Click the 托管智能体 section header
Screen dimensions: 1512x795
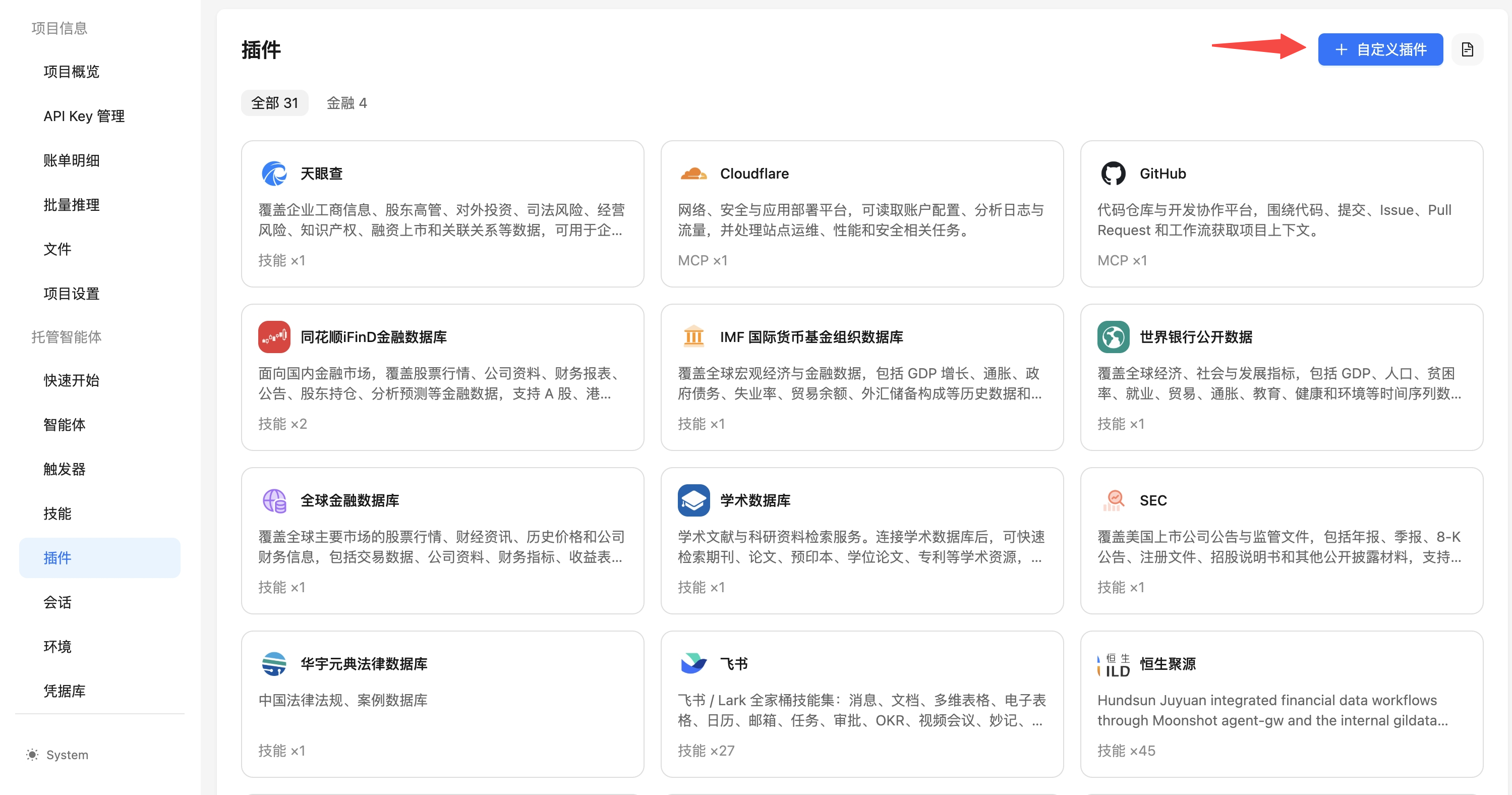click(67, 337)
